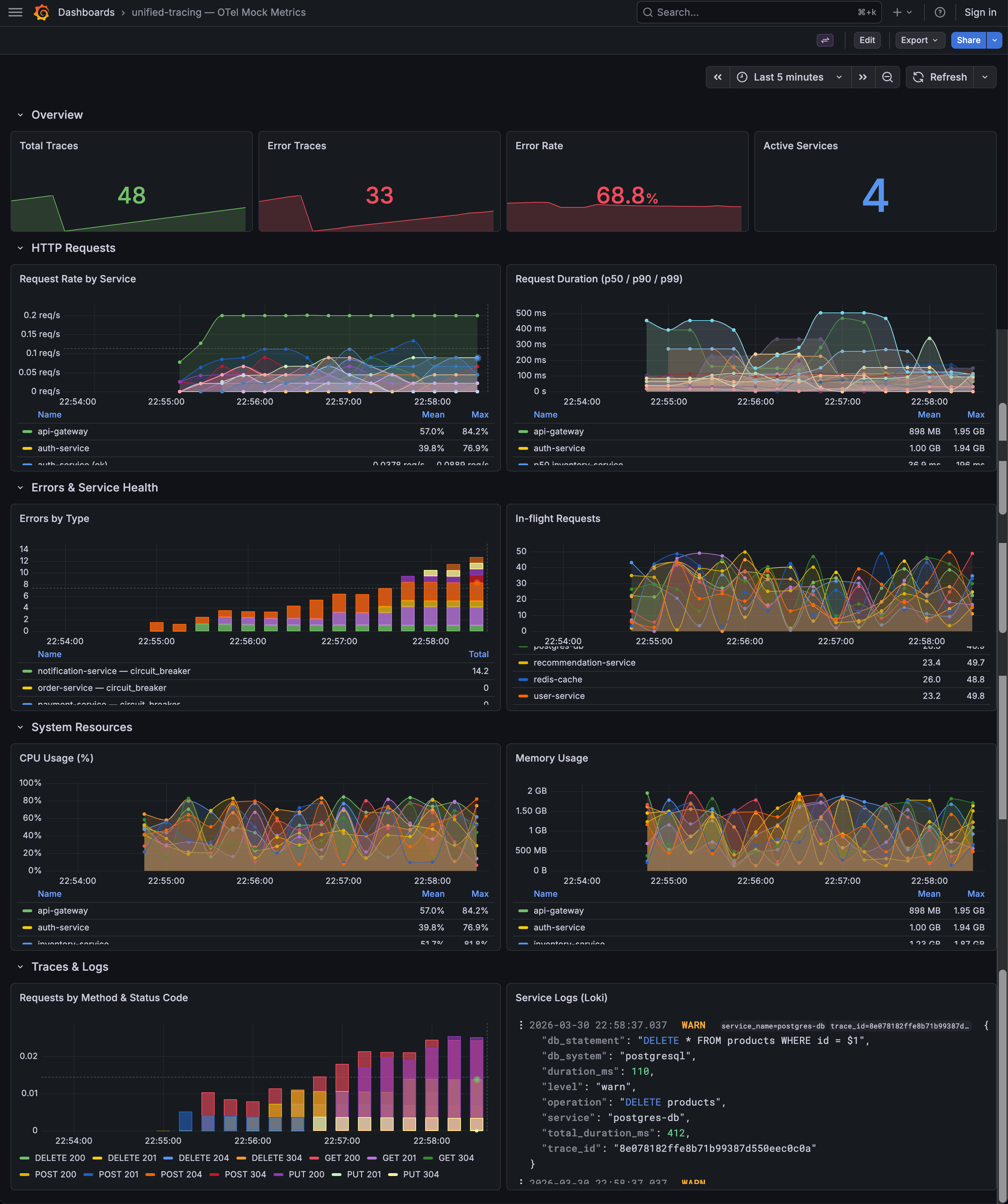
Task: Select the unified-tracing dashboard title breadcrumb
Action: point(219,12)
